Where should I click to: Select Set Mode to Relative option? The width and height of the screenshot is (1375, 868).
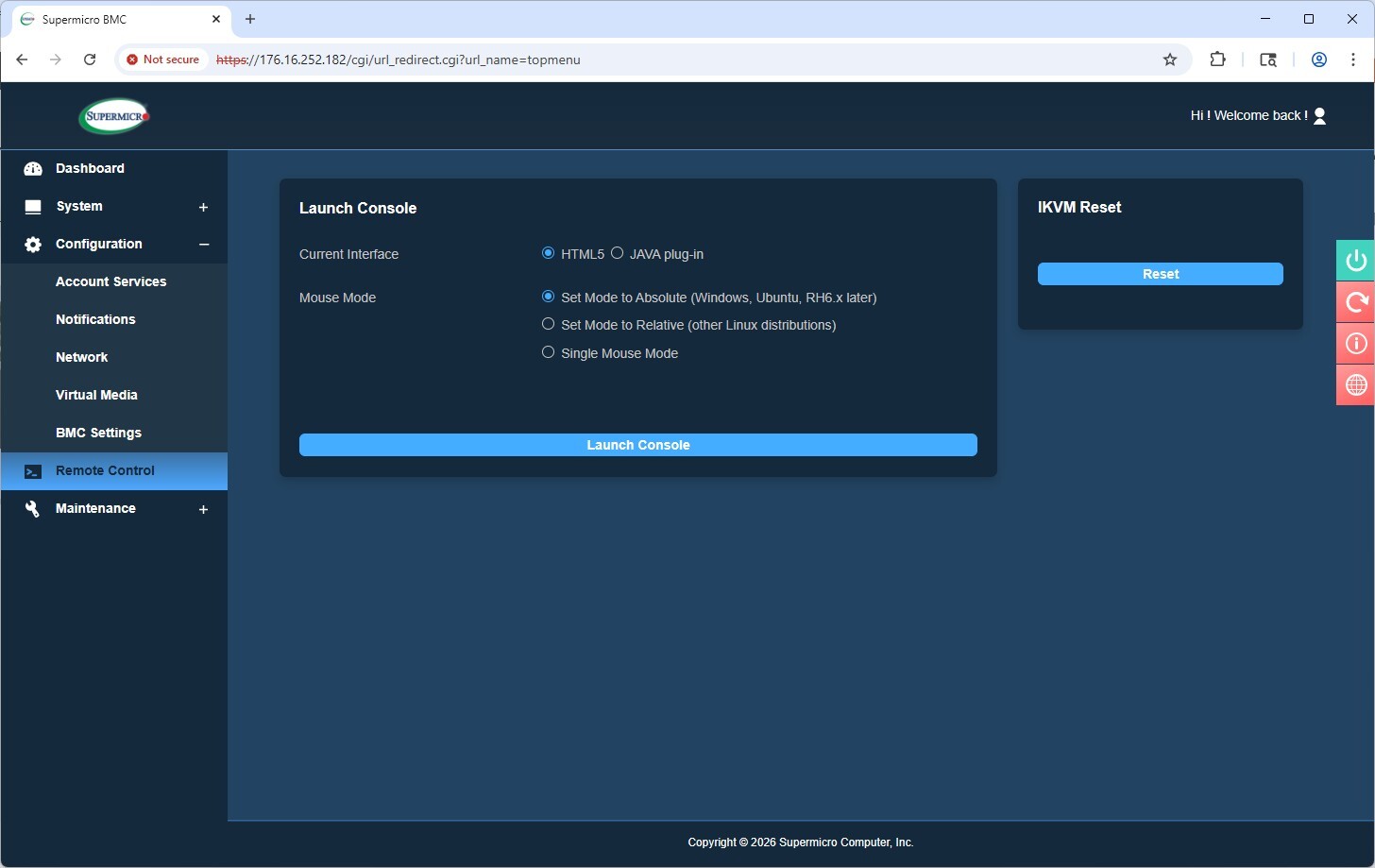coord(548,324)
